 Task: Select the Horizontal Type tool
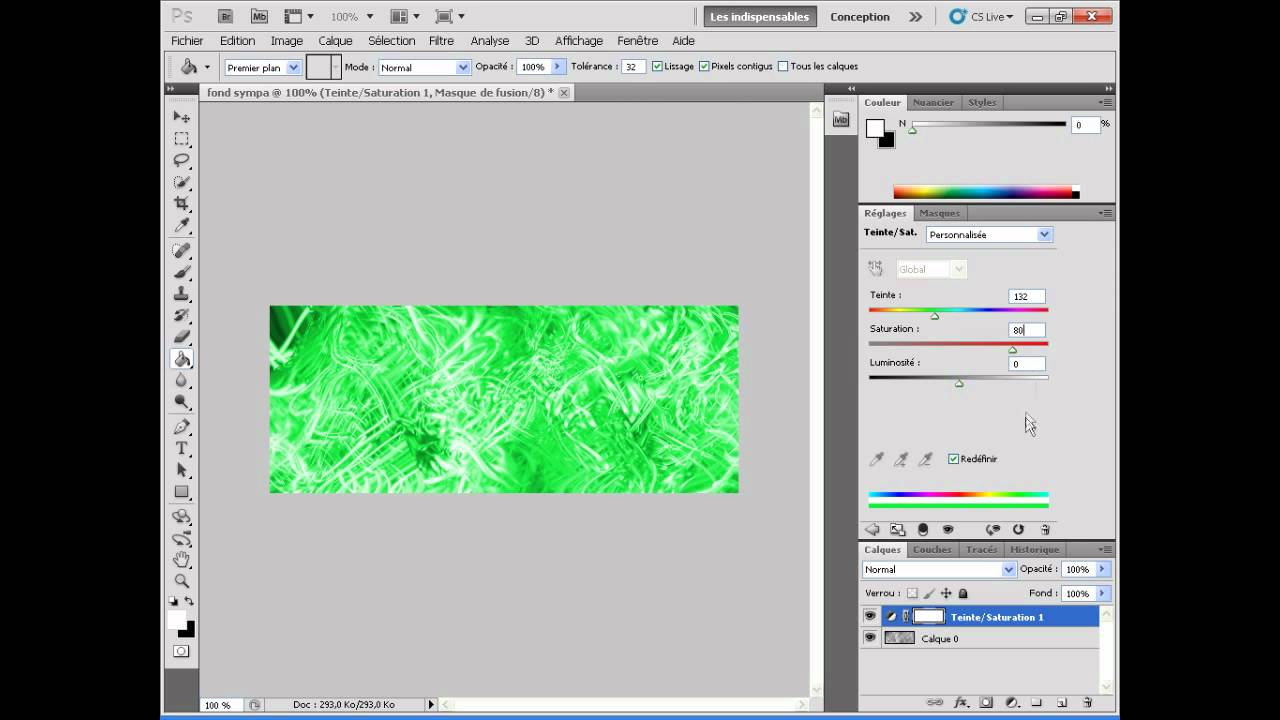coord(182,448)
